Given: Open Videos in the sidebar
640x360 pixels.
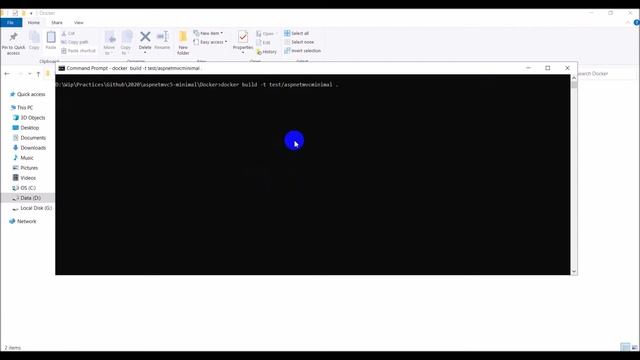Looking at the screenshot, I should click(24, 178).
